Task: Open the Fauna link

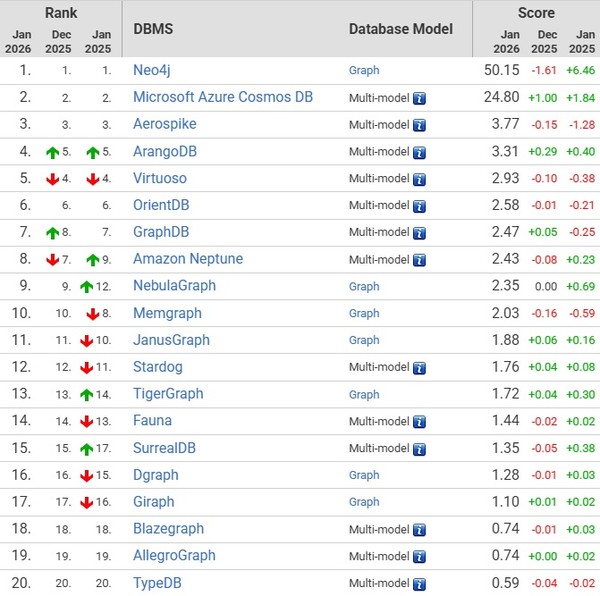Action: click(152, 421)
